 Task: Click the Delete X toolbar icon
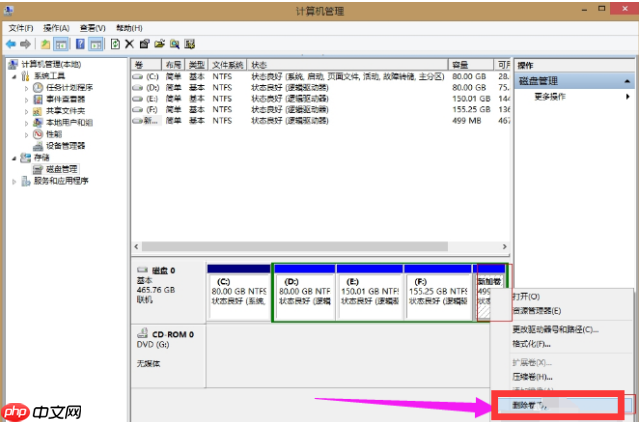pyautogui.click(x=129, y=44)
